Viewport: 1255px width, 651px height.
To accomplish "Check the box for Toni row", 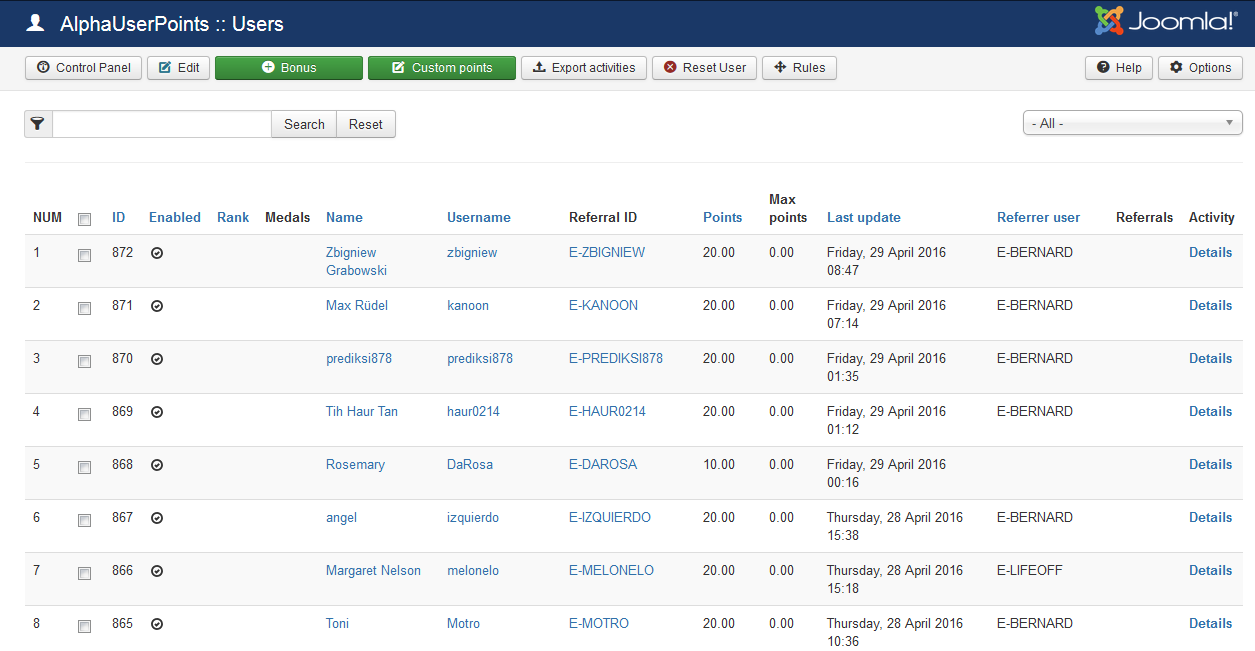I will (85, 627).
